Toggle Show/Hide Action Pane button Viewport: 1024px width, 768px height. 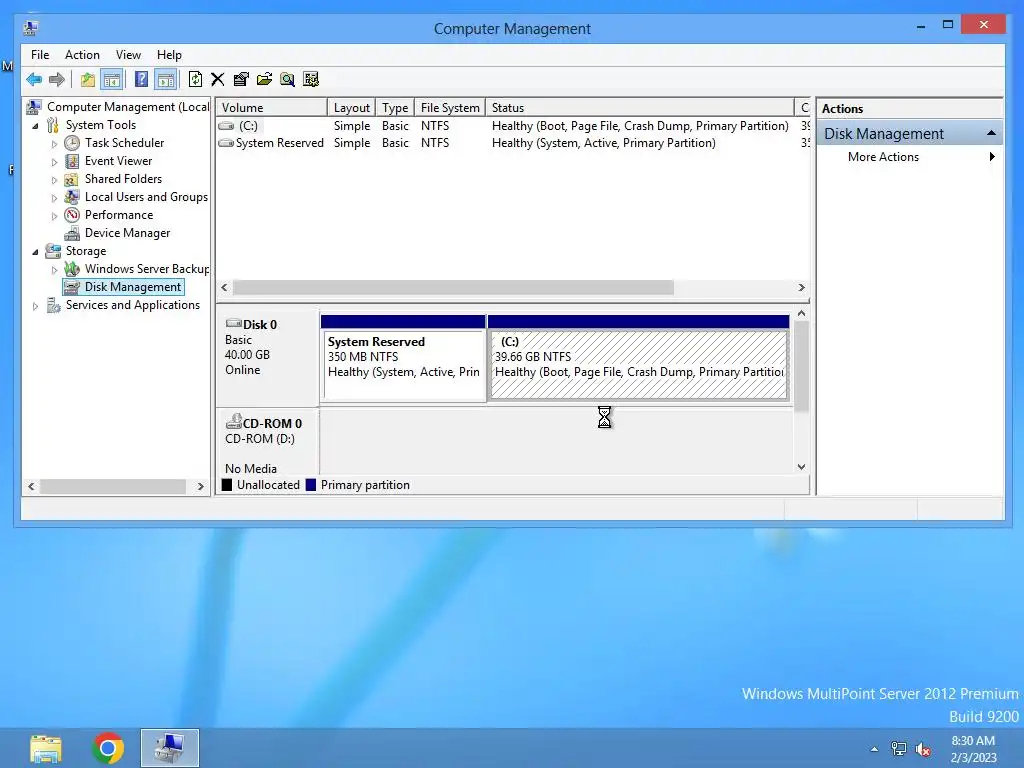click(x=166, y=80)
